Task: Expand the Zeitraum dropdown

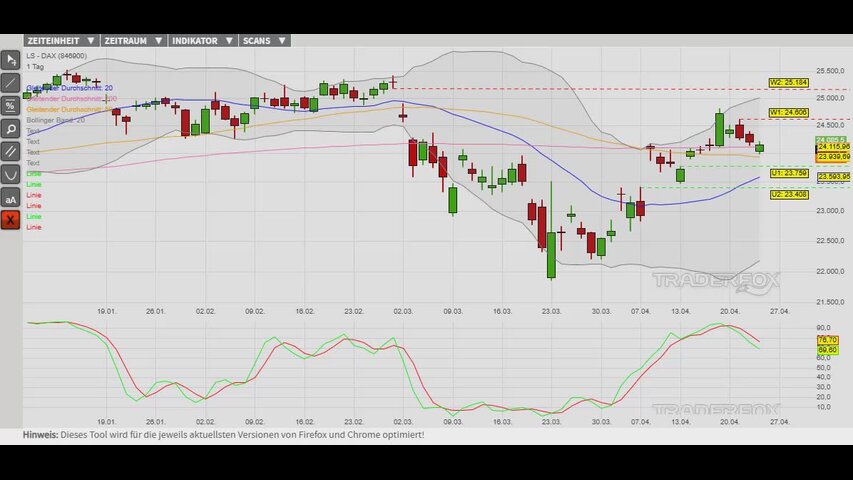Action: click(131, 41)
